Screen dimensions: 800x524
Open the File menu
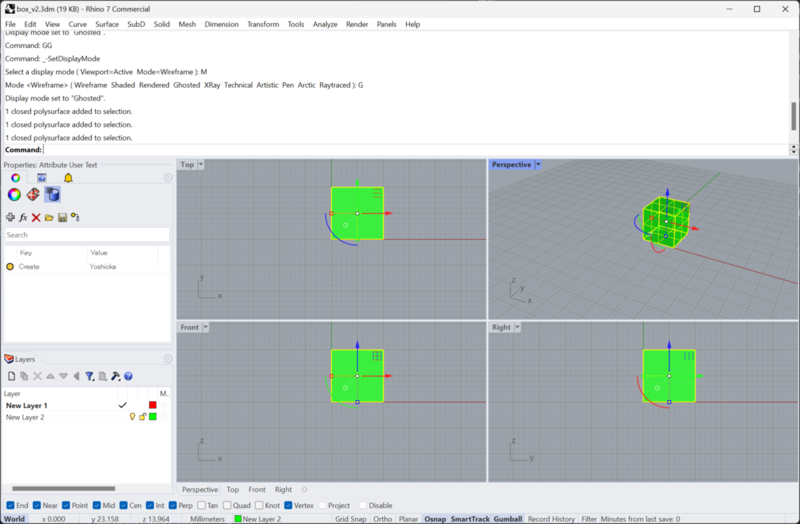10,24
